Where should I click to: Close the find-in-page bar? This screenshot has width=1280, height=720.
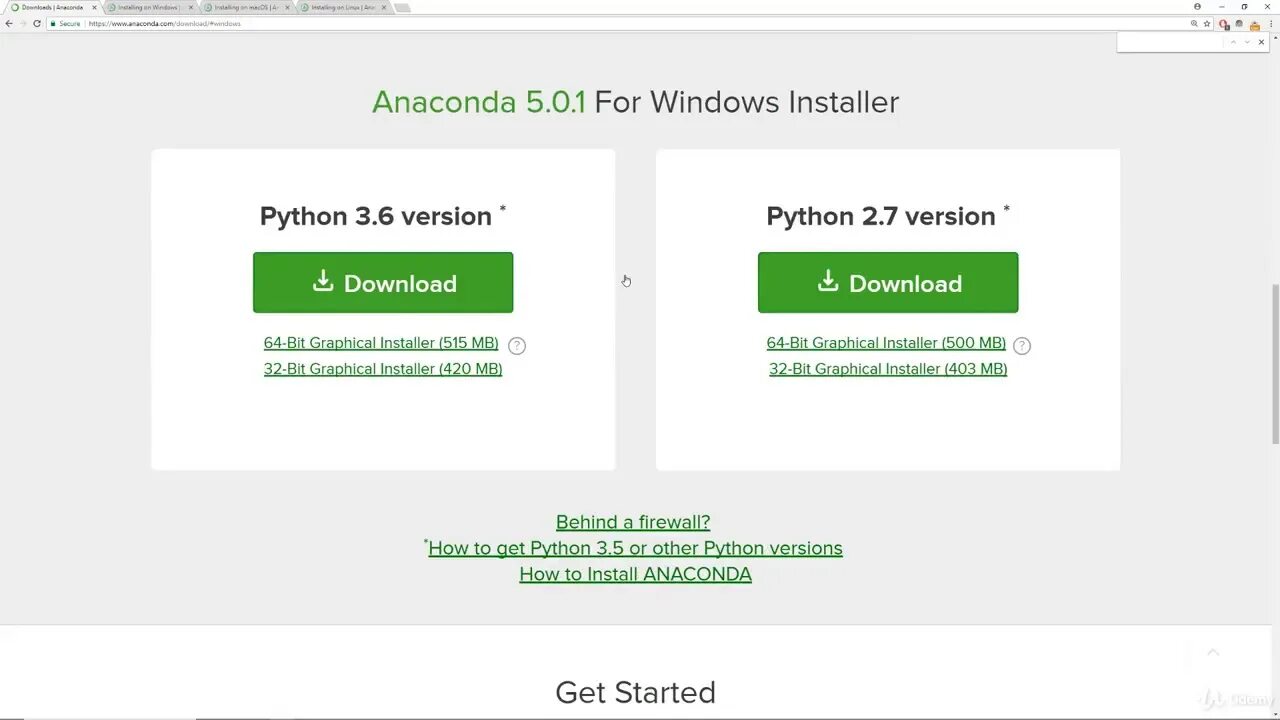[1261, 42]
